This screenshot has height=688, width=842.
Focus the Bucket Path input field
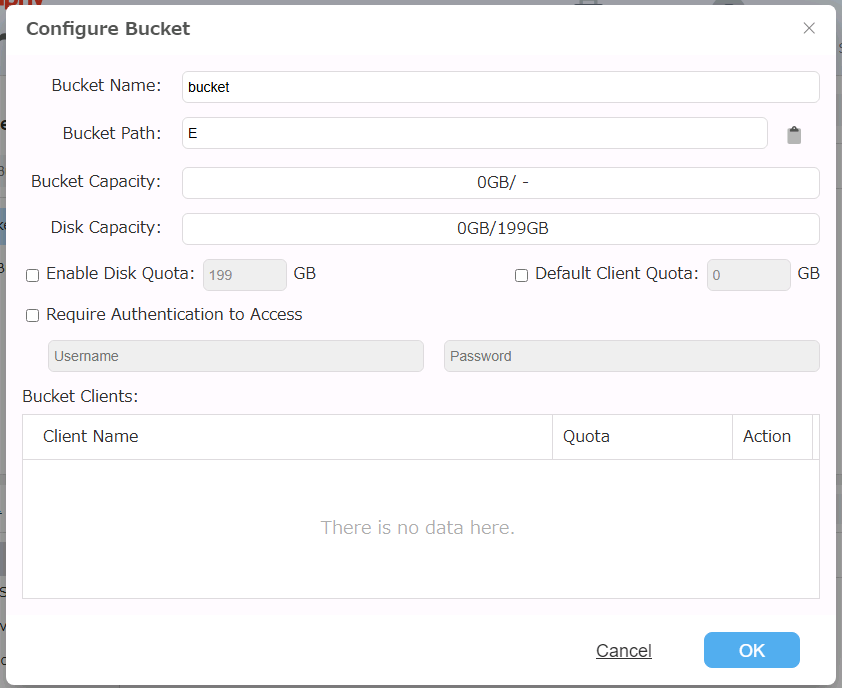coord(474,133)
